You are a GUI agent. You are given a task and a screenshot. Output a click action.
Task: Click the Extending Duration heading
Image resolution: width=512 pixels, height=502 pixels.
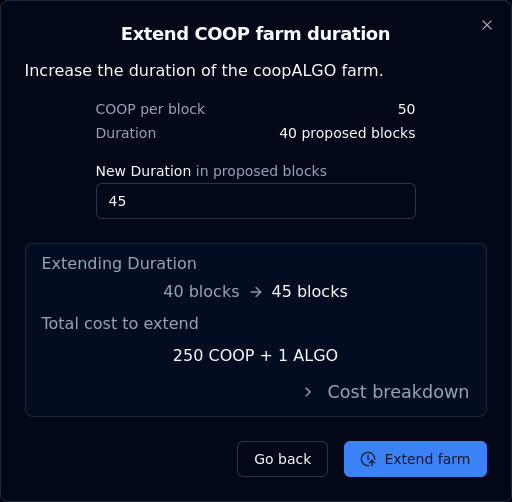[119, 264]
